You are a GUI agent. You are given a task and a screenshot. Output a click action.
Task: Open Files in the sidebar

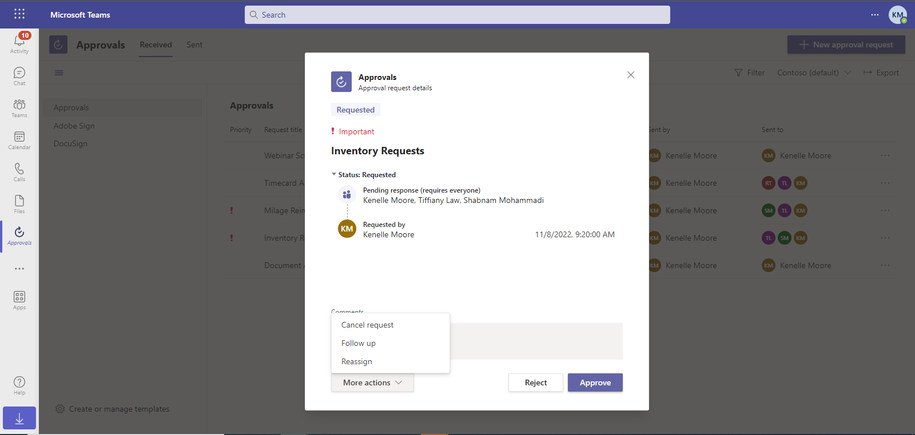point(19,204)
